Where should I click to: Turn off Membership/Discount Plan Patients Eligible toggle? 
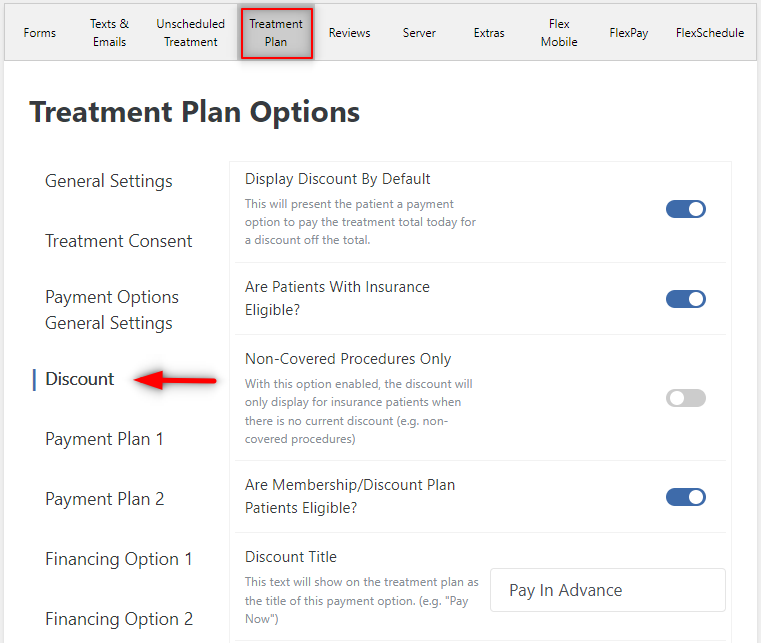(685, 497)
